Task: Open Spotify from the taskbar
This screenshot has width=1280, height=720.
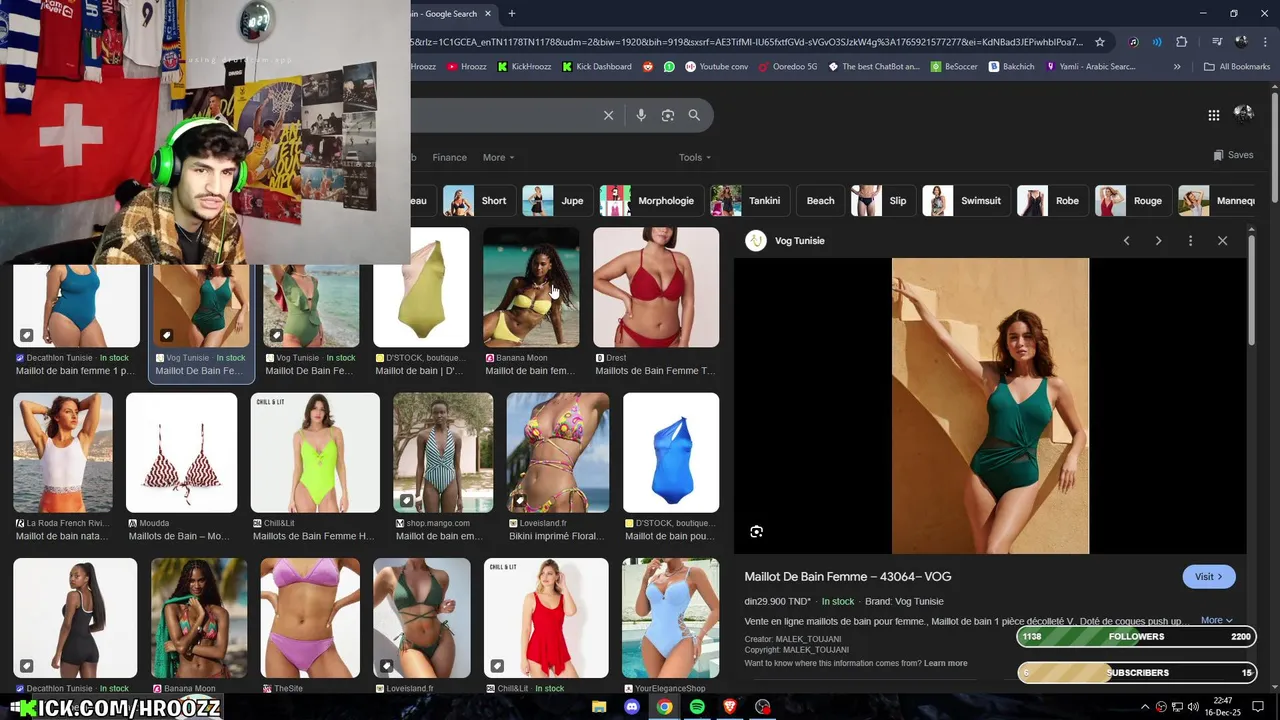Action: (697, 707)
